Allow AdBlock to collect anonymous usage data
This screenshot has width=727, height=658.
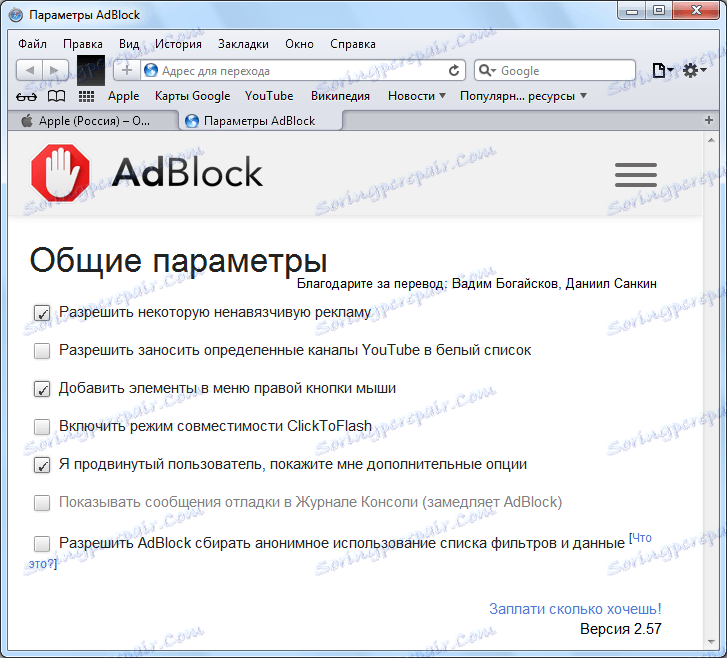[x=42, y=543]
